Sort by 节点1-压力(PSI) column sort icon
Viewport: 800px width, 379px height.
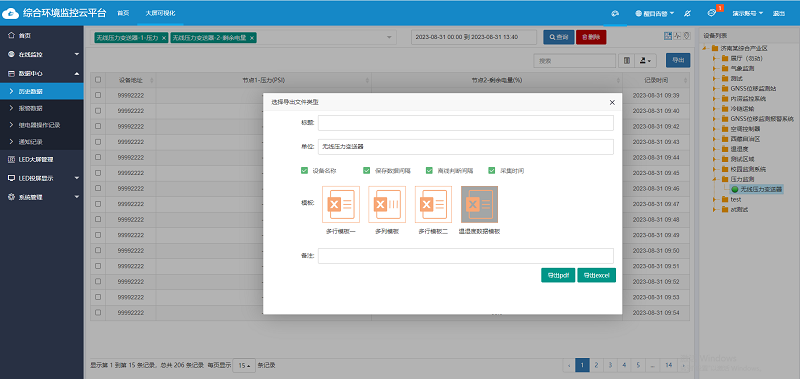tap(367, 81)
